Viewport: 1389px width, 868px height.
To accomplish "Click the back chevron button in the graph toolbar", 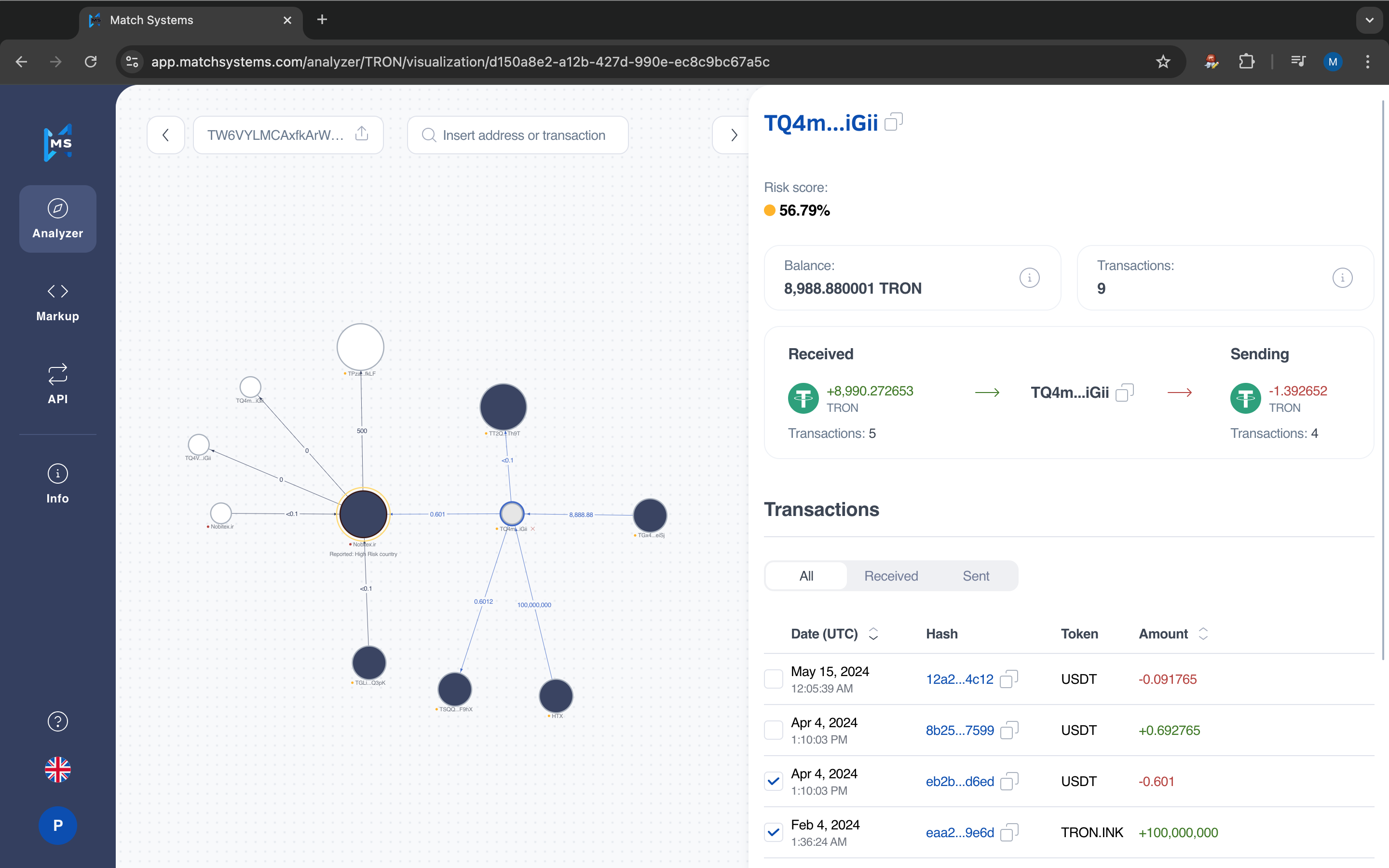I will (x=166, y=135).
